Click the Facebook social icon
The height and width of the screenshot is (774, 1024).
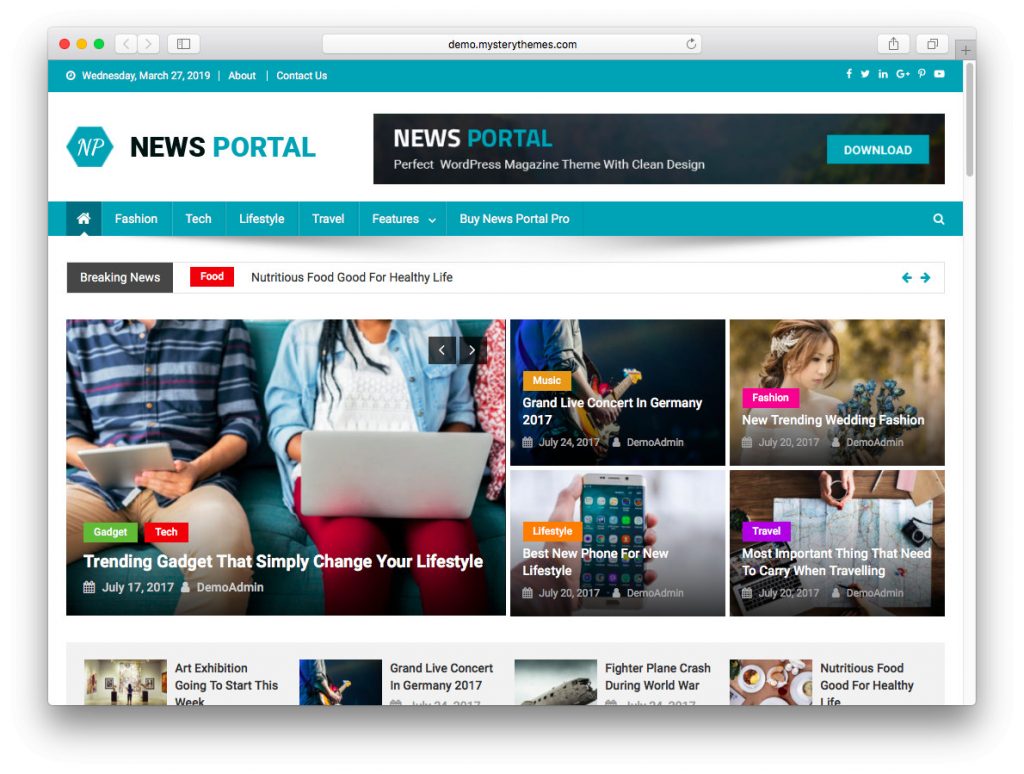(849, 74)
